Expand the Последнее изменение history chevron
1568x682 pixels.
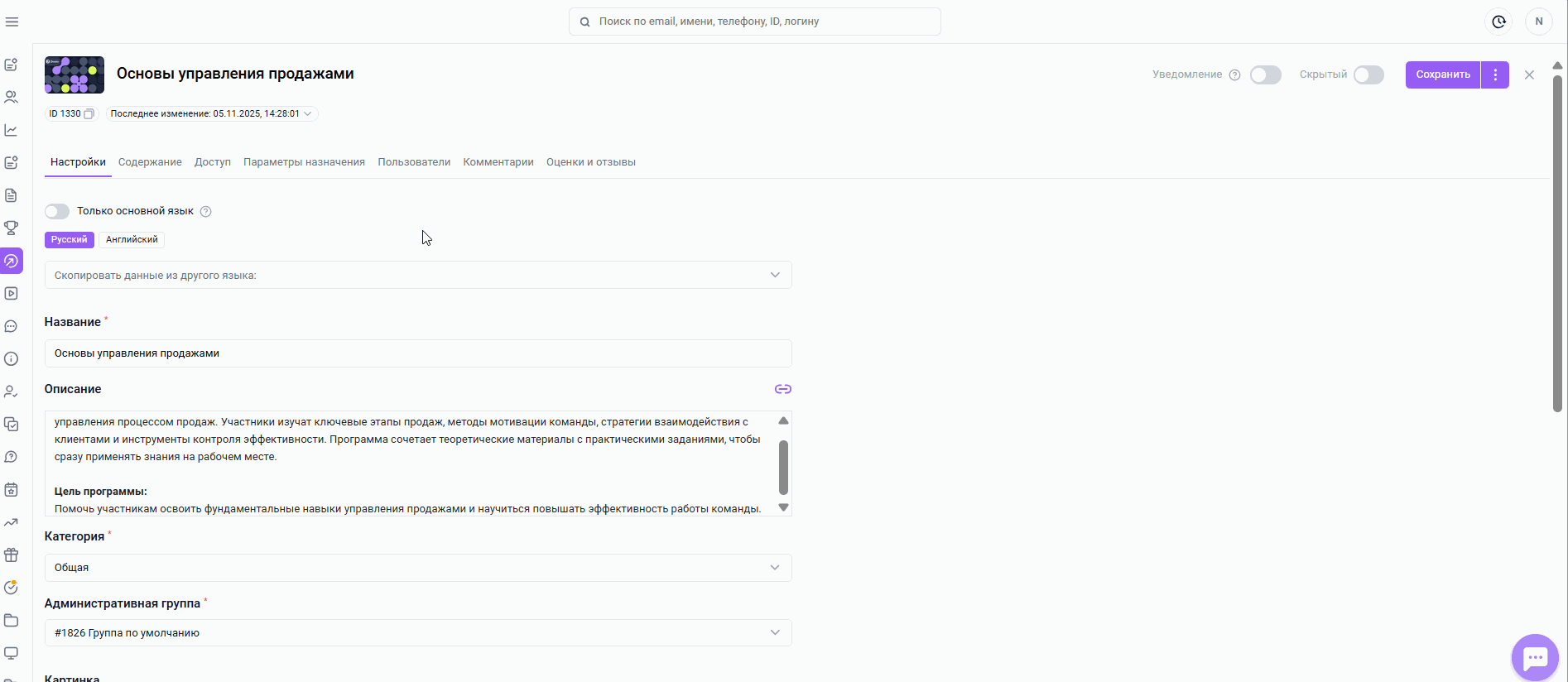308,114
